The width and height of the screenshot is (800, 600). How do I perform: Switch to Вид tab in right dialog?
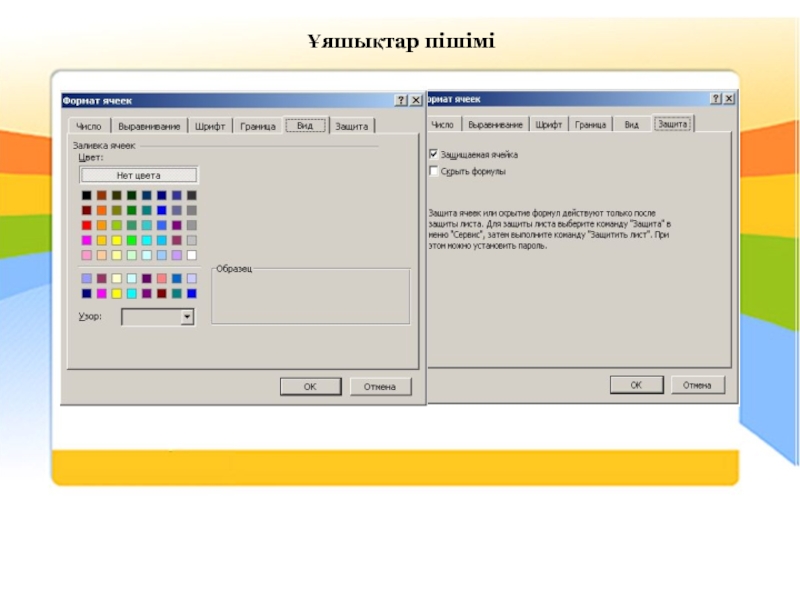point(631,124)
